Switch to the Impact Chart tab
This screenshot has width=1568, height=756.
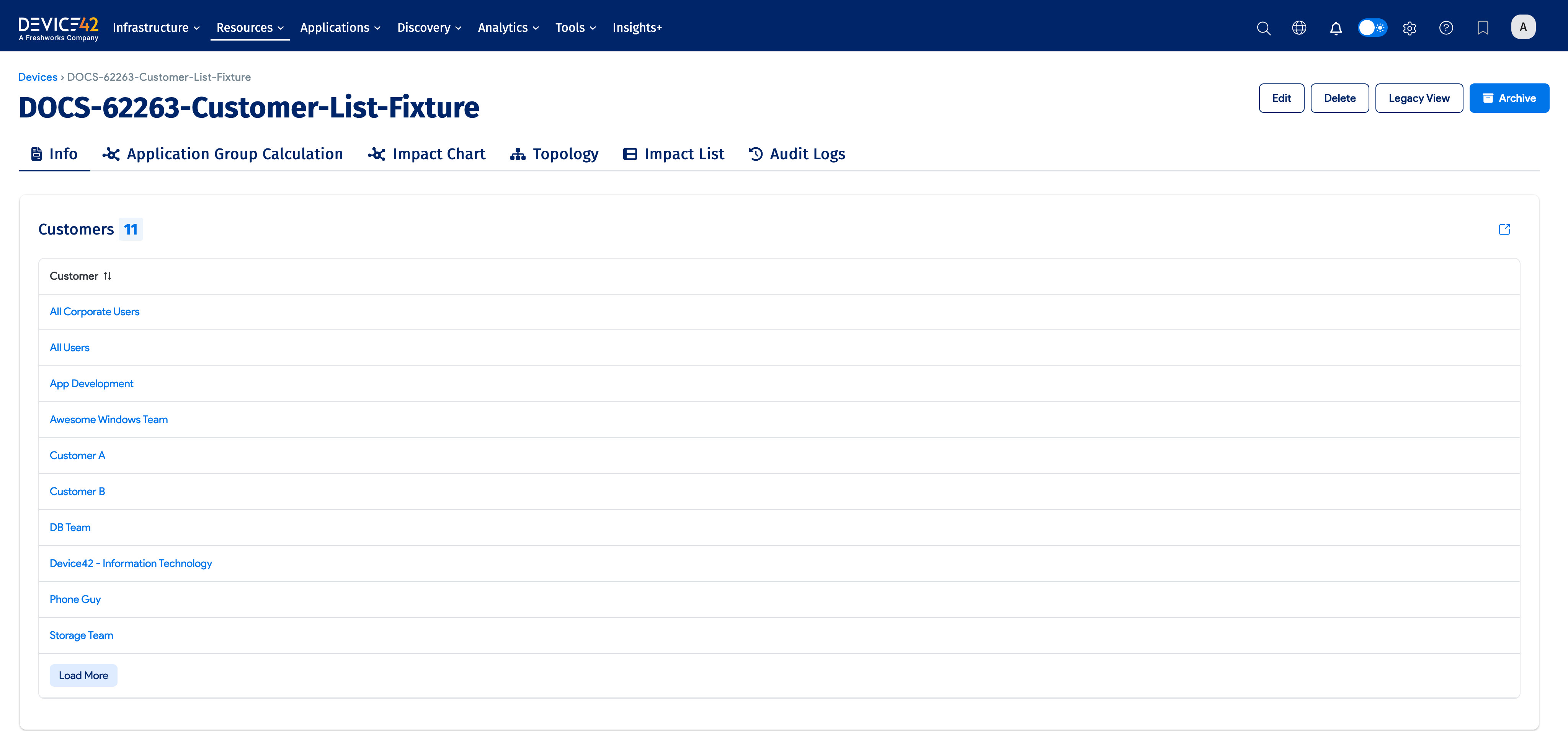coord(427,155)
